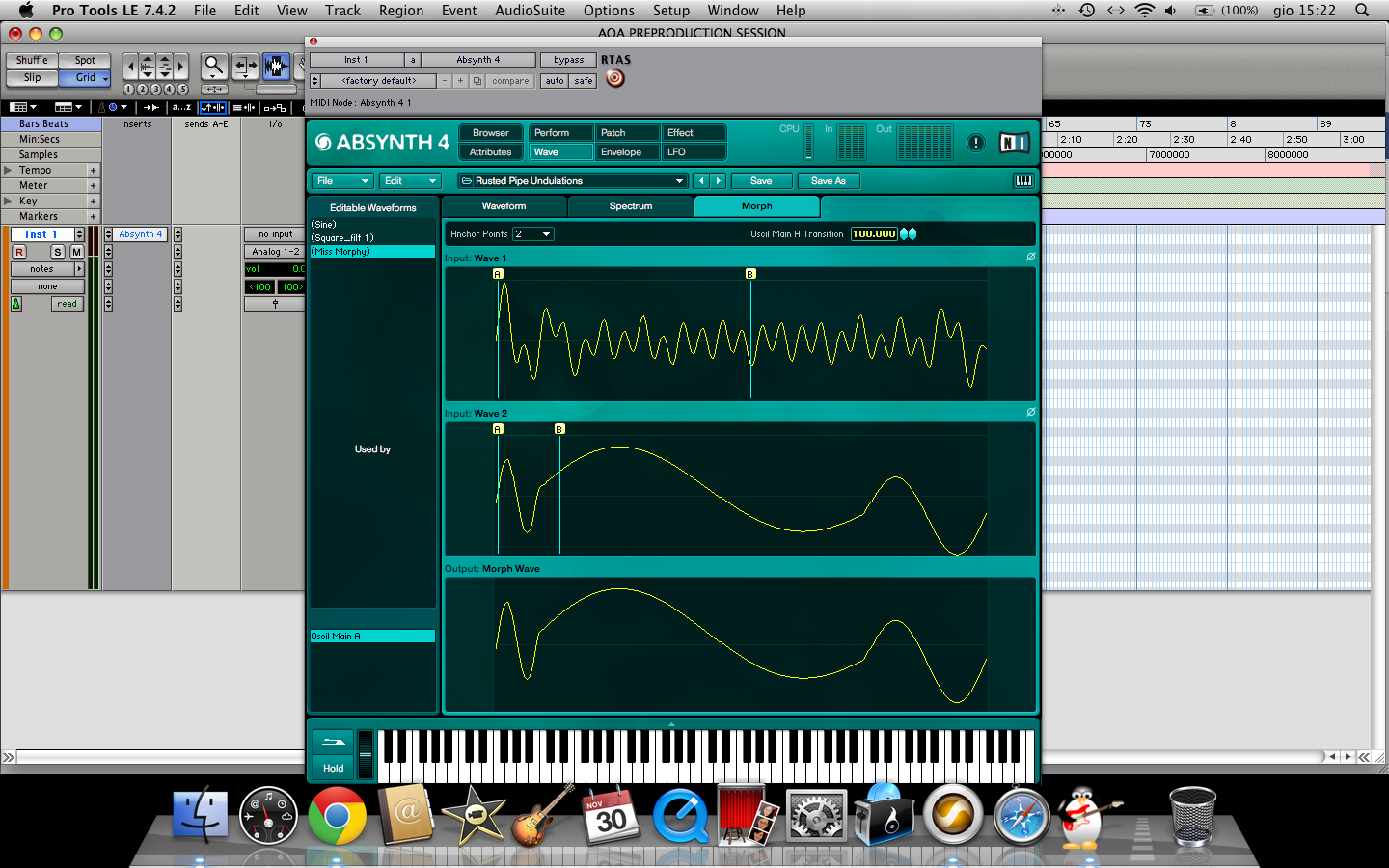1389x868 pixels.
Task: Click Wave 2 edit icon at right
Action: click(1030, 412)
